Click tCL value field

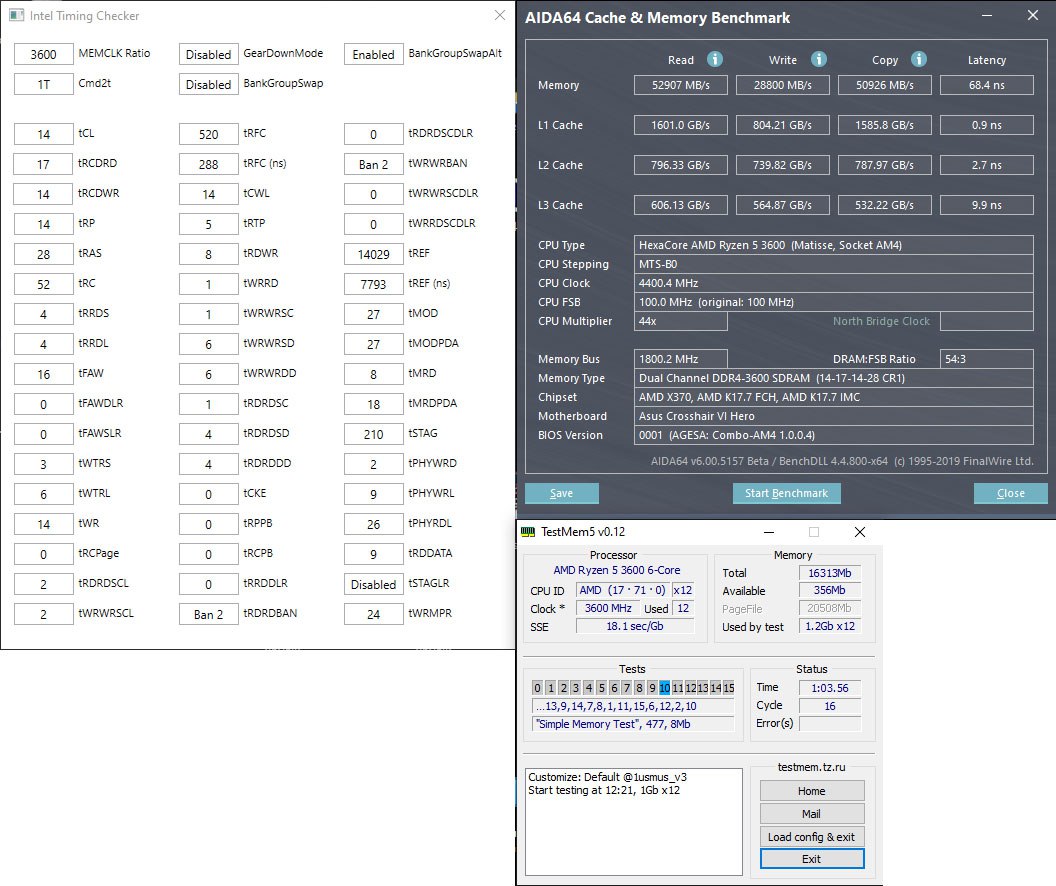[44, 134]
